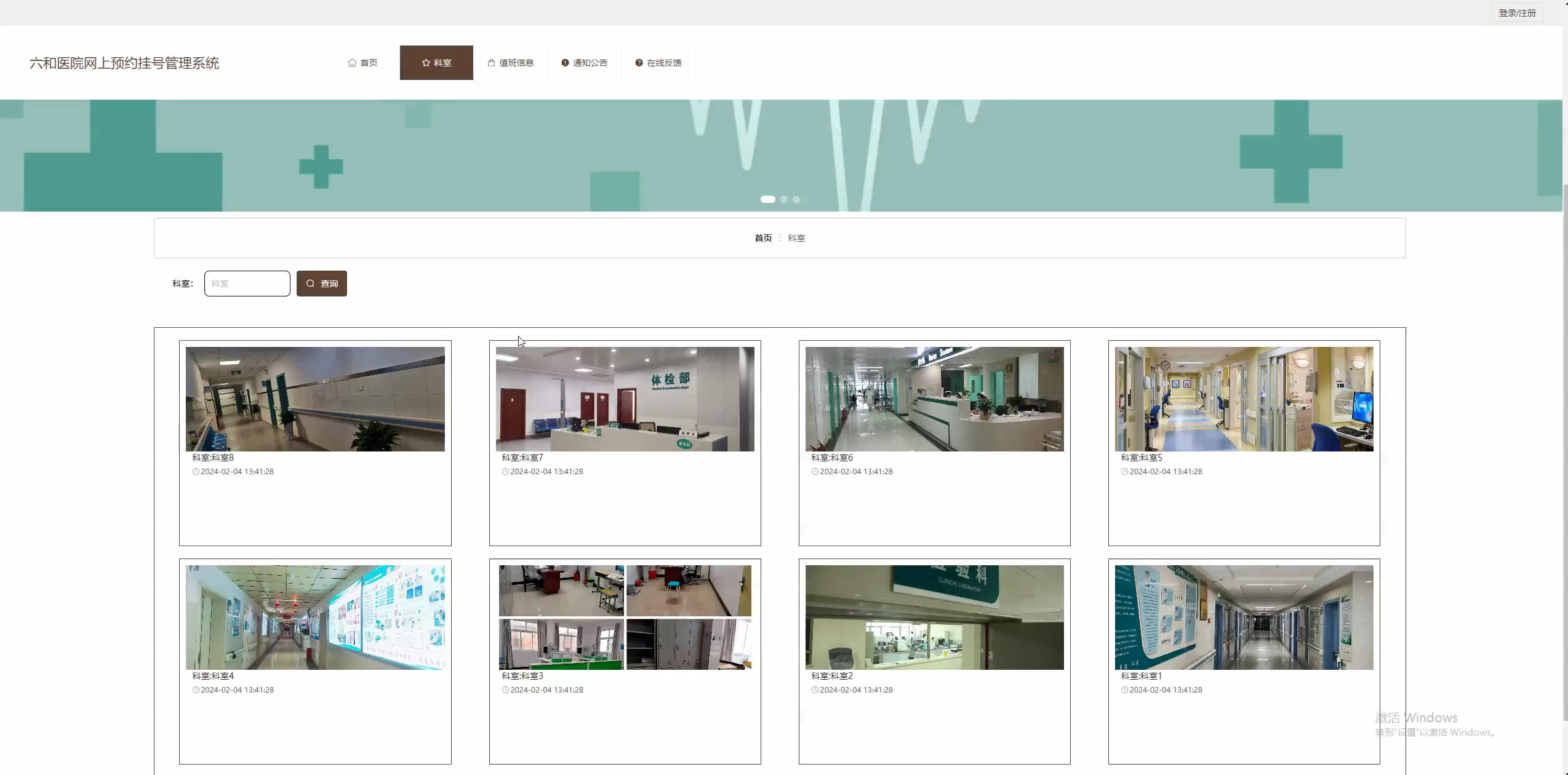Open the 科室1 dark hallway photo
Screen dimensions: 1568x775
click(x=1244, y=618)
